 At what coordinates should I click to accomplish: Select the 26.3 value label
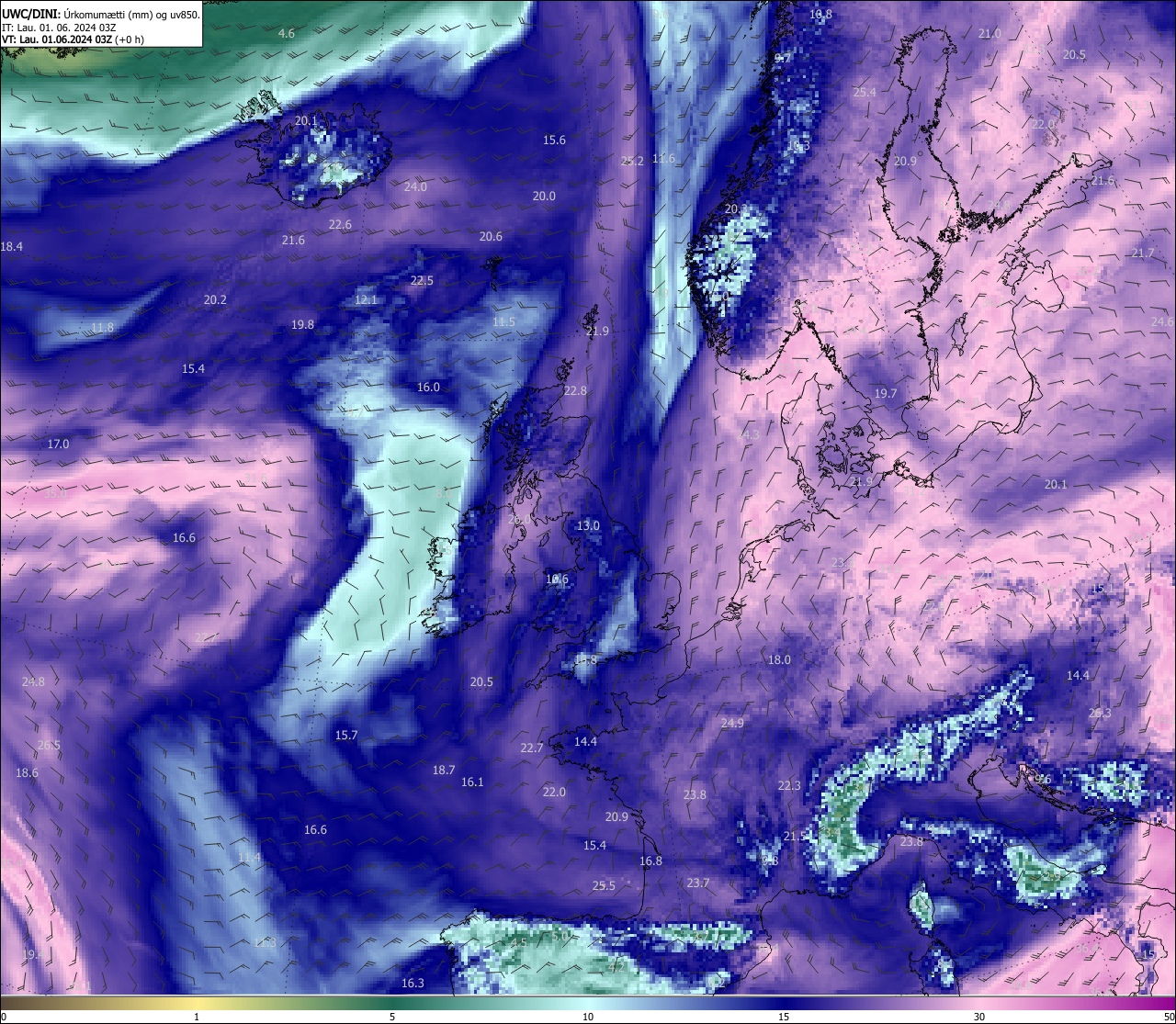1100,713
